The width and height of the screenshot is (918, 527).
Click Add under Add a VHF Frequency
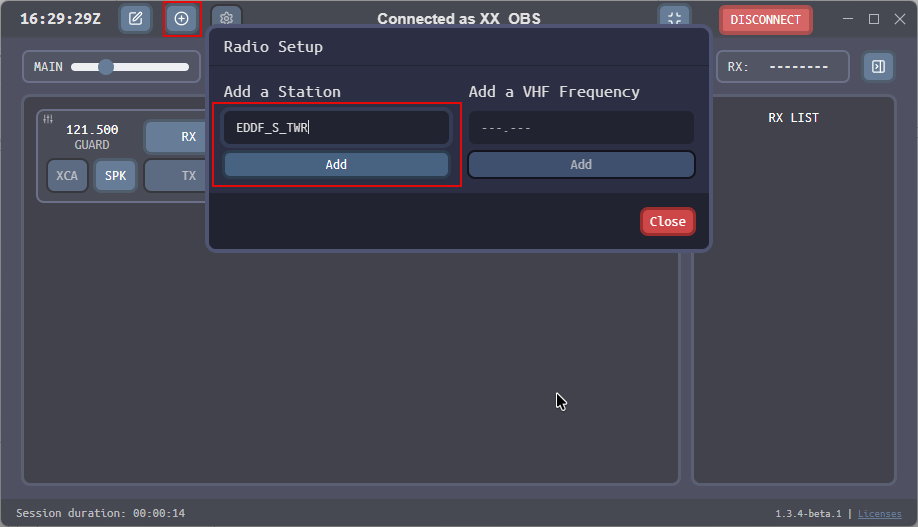581,165
